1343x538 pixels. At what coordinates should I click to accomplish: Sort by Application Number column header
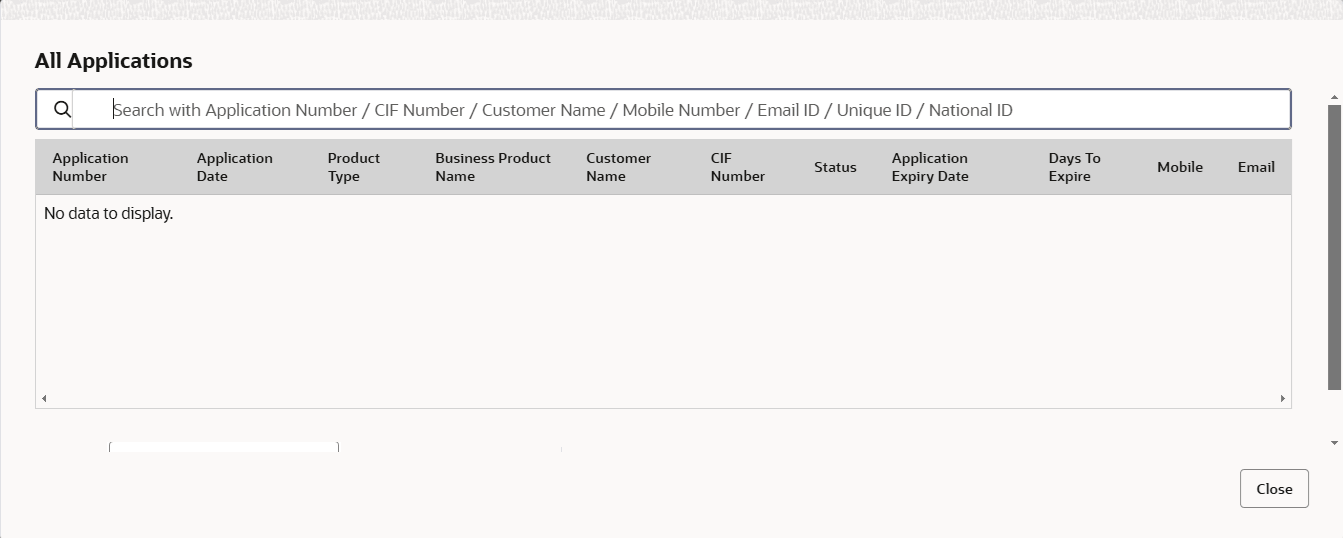coord(91,167)
